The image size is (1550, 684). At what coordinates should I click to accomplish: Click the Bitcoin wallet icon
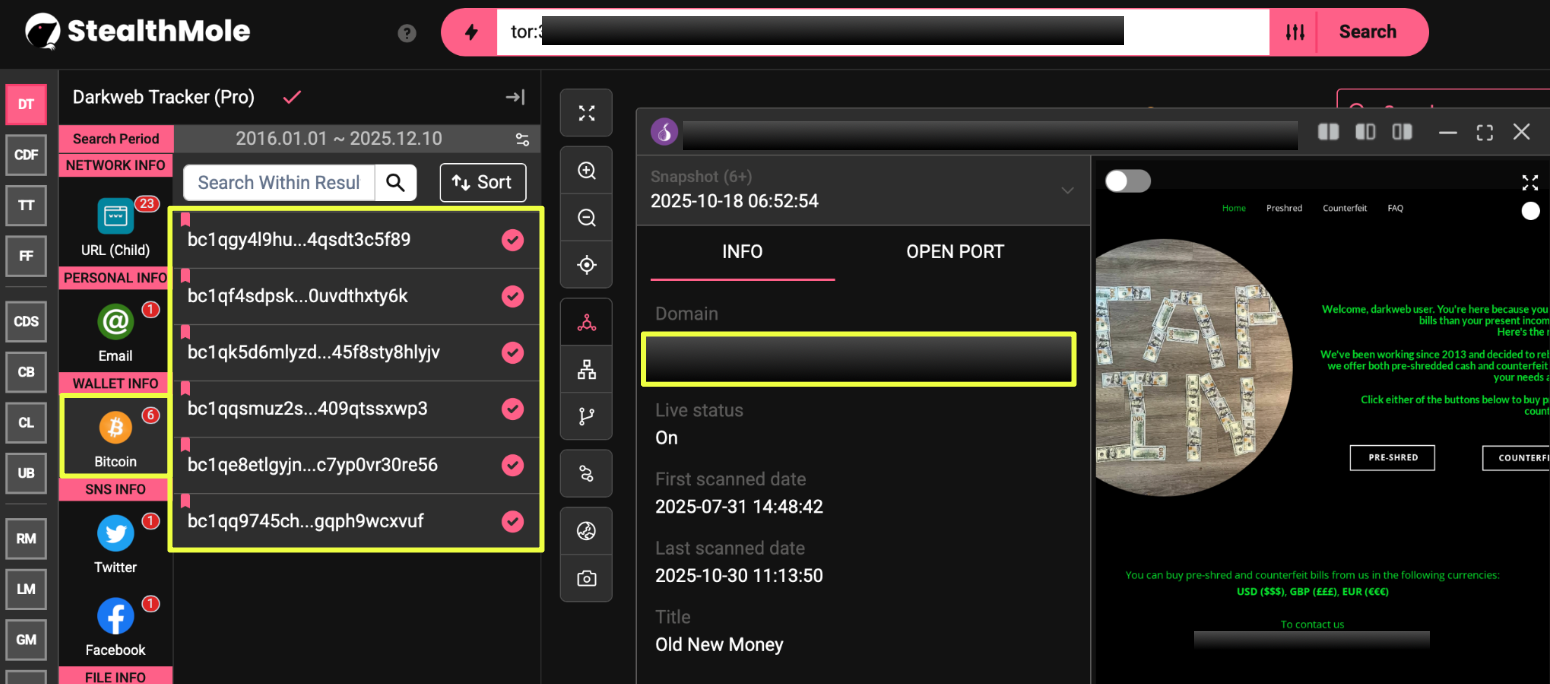115,428
